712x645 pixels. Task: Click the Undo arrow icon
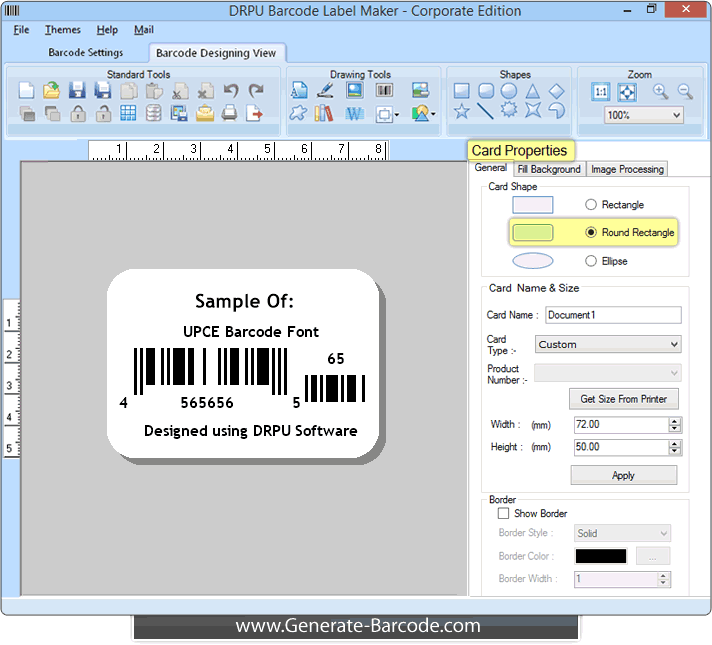(x=231, y=91)
